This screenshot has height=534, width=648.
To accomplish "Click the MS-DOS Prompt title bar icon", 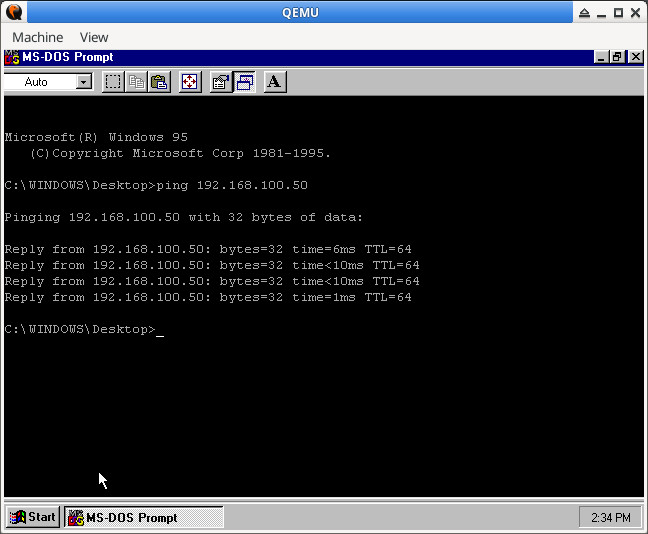I will click(12, 57).
